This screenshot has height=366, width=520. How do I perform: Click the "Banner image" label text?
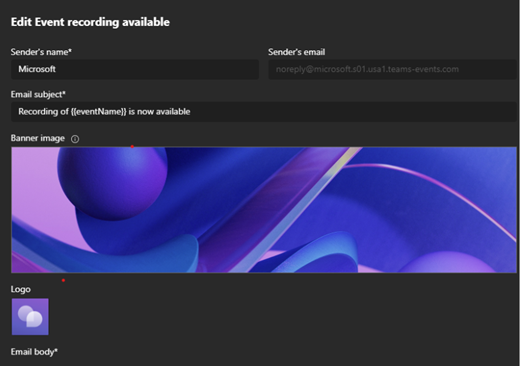pyautogui.click(x=38, y=138)
